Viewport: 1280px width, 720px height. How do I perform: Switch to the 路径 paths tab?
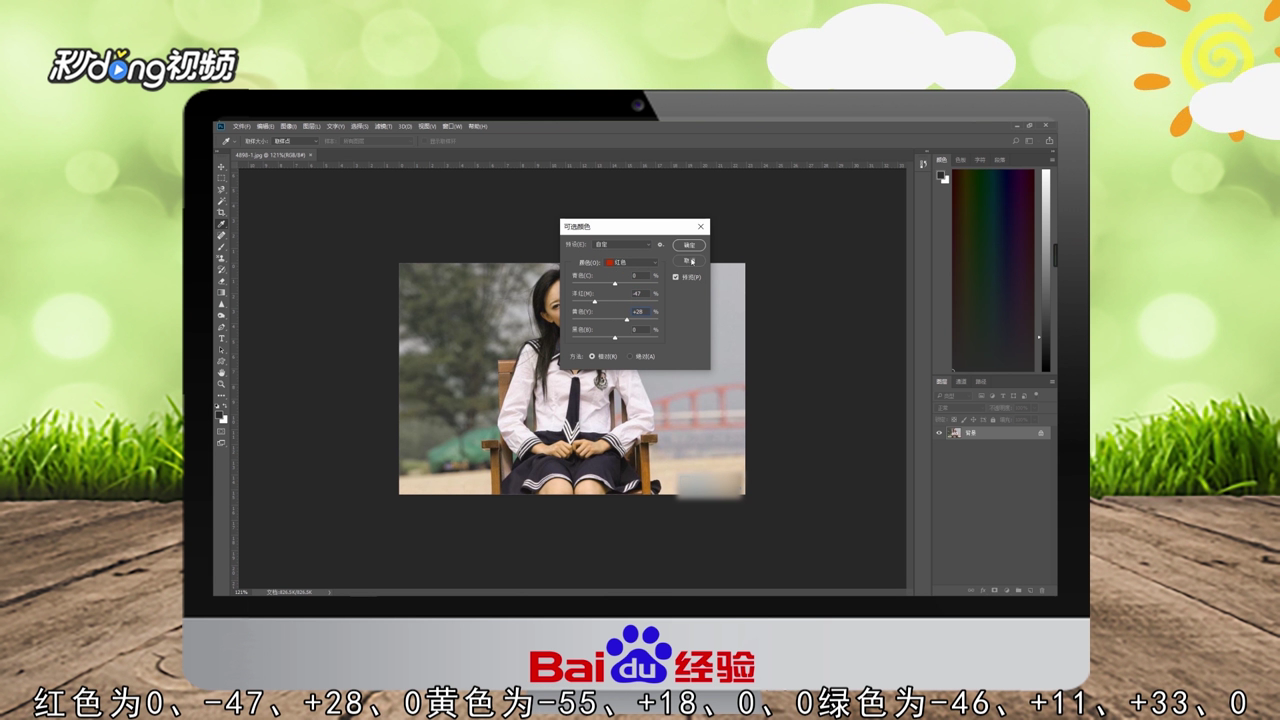[x=981, y=382]
